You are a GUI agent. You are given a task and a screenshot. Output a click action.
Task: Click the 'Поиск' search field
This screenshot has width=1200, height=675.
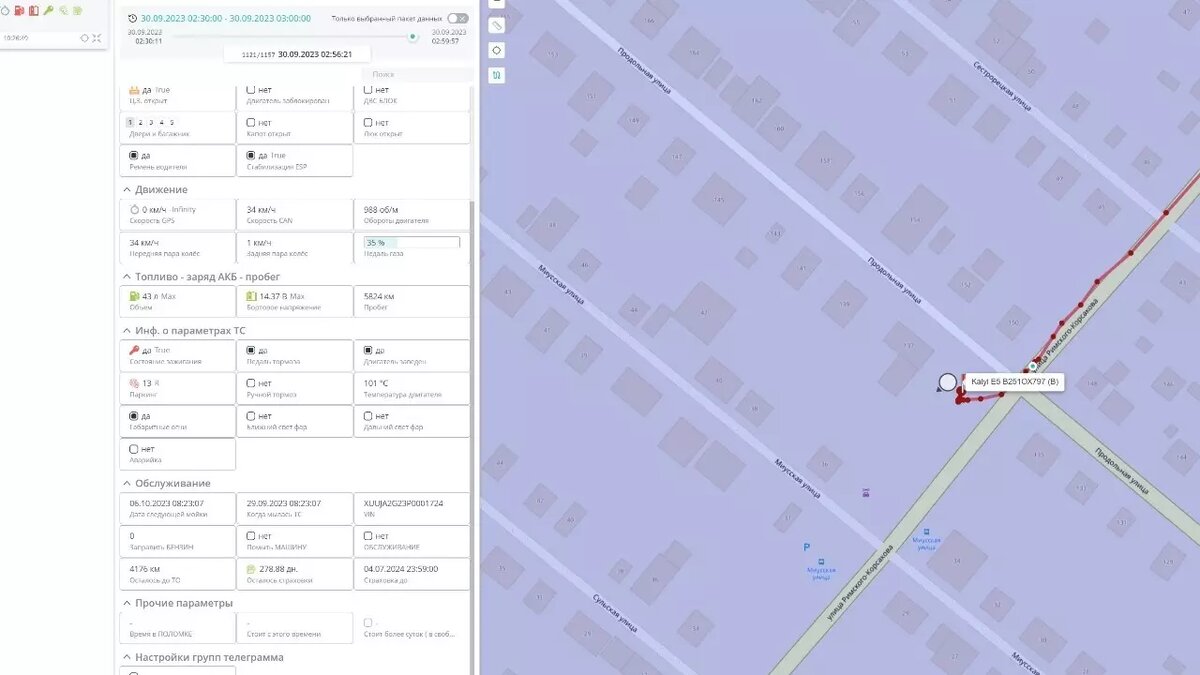(x=416, y=74)
